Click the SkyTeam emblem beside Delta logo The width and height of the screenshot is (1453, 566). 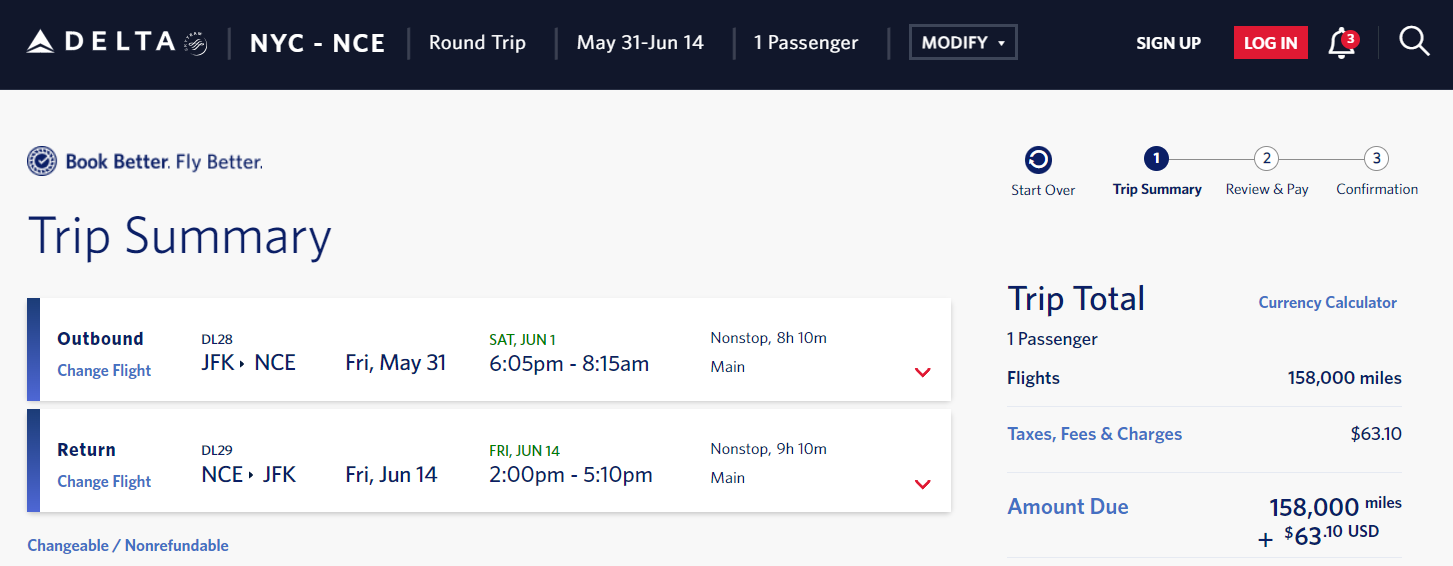(196, 43)
